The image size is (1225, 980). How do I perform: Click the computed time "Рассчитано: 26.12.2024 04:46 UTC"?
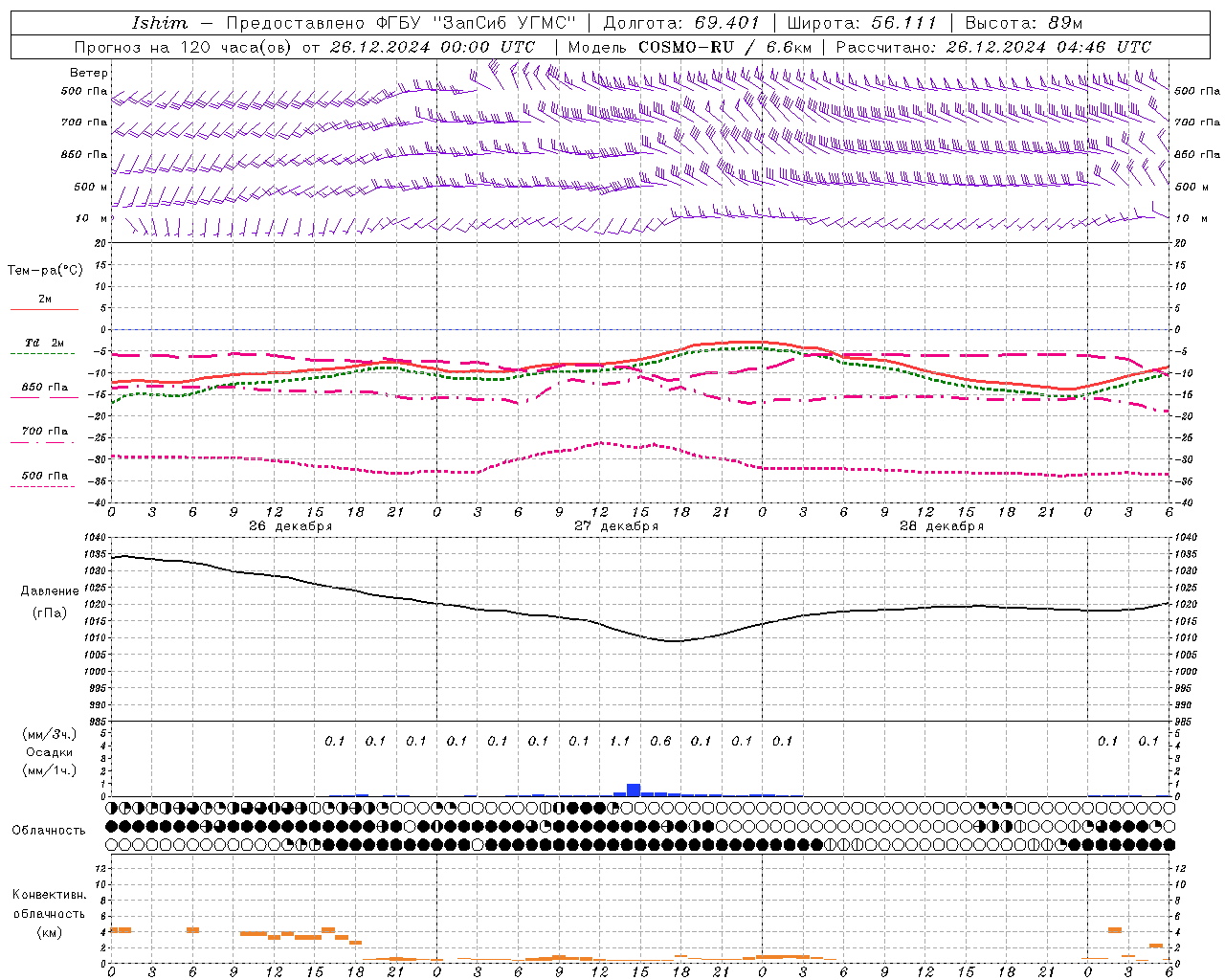pos(993,47)
